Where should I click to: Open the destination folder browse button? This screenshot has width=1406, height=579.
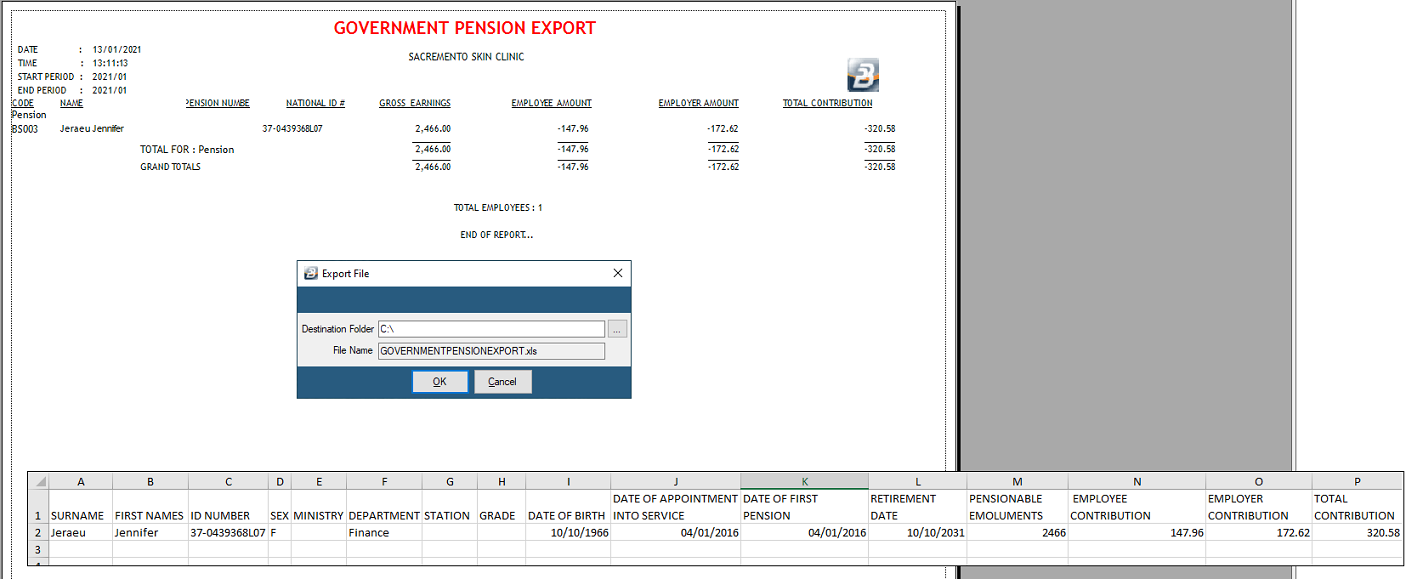click(x=618, y=328)
